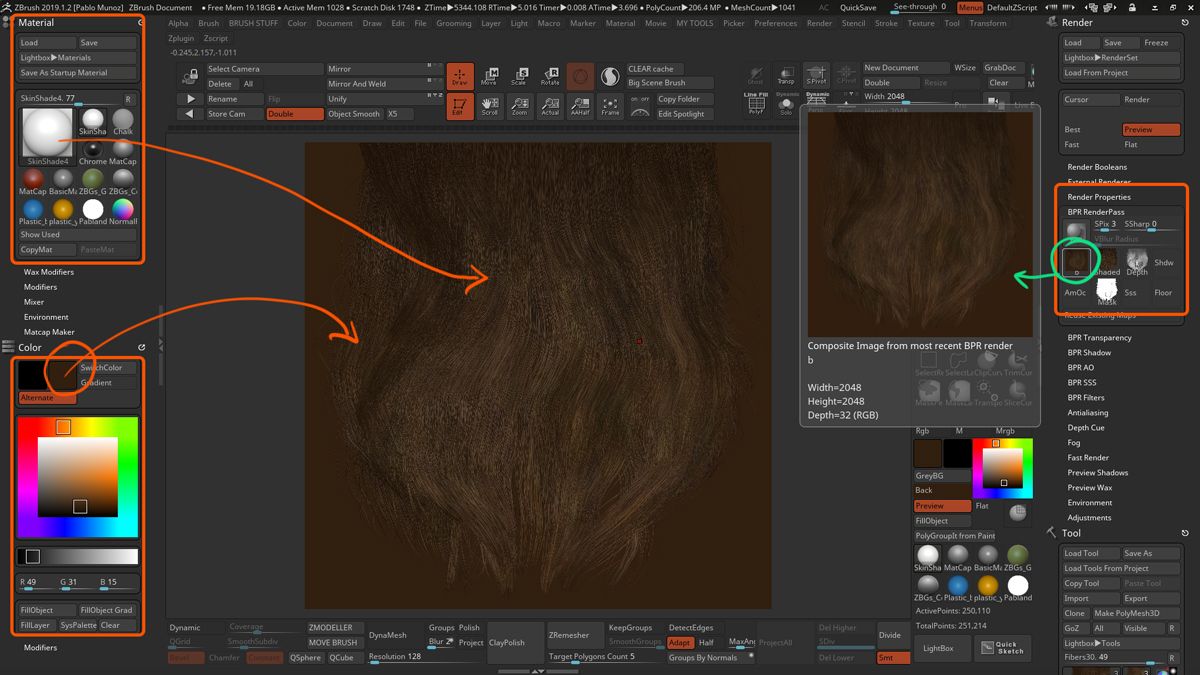Toggle the Transp transparency icon

(786, 76)
